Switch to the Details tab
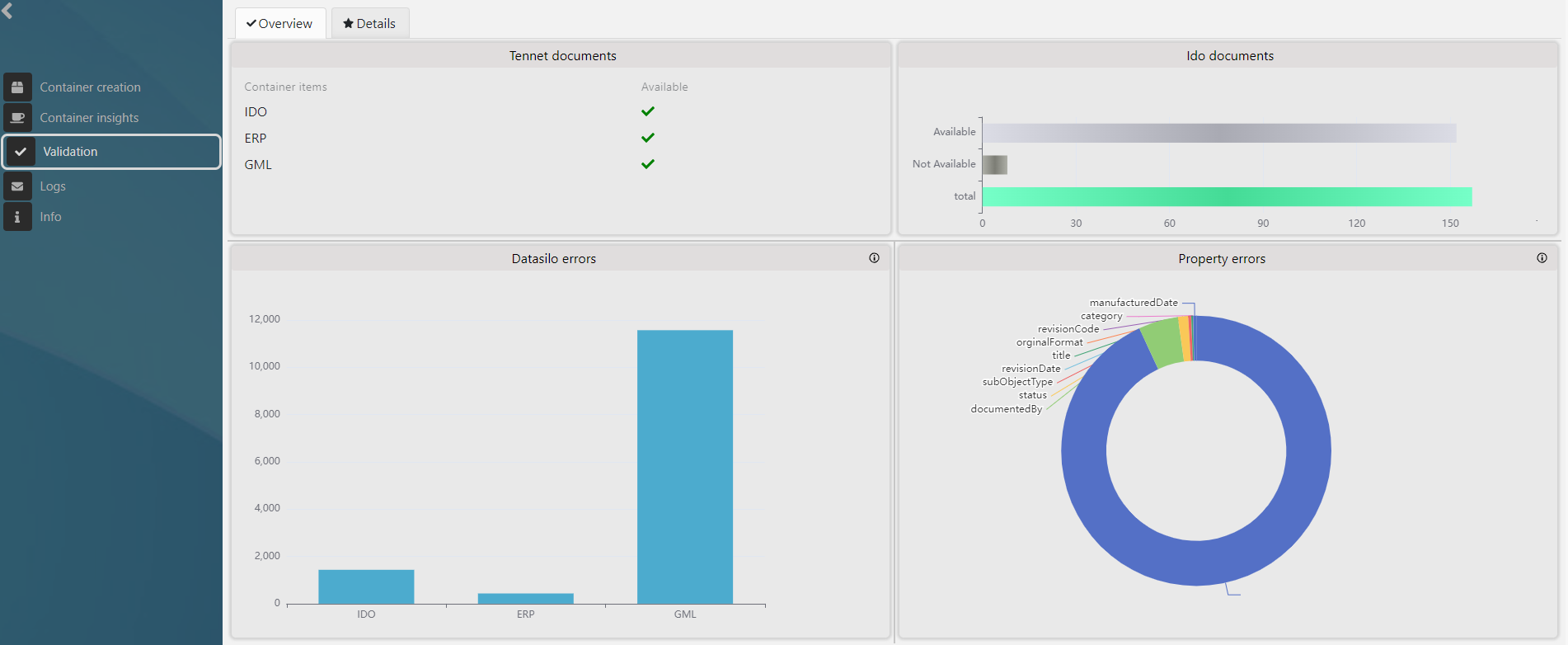The image size is (1568, 645). (x=370, y=23)
